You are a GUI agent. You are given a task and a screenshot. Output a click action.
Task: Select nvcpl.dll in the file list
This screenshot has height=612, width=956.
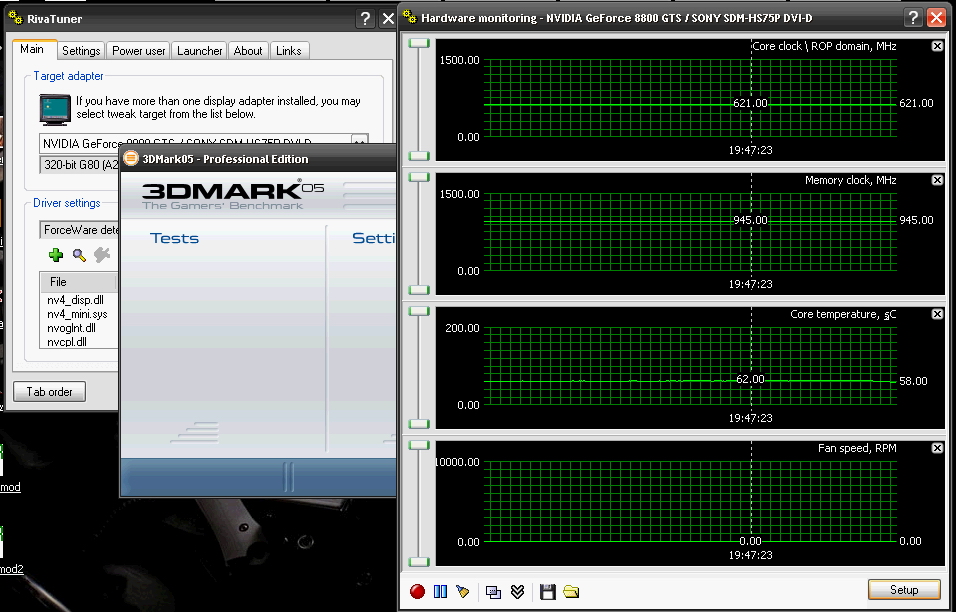point(67,342)
